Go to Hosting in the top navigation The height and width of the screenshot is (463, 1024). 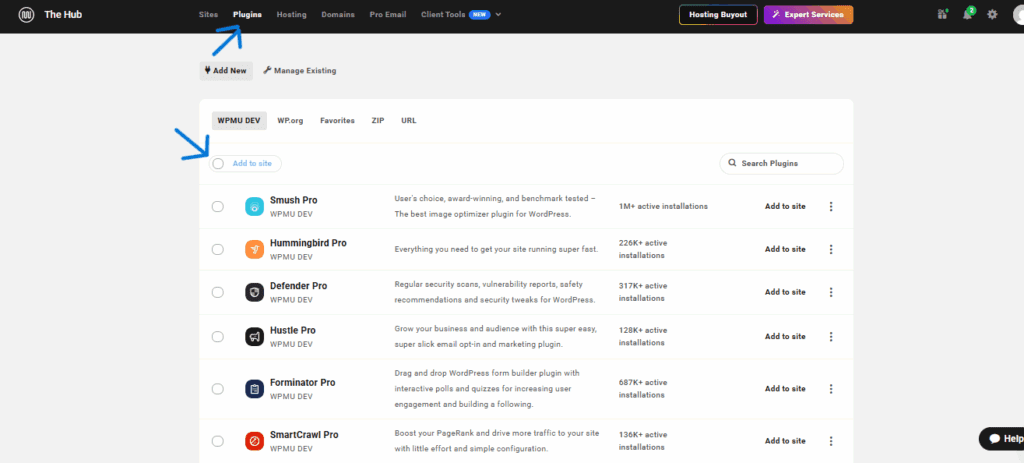291,15
